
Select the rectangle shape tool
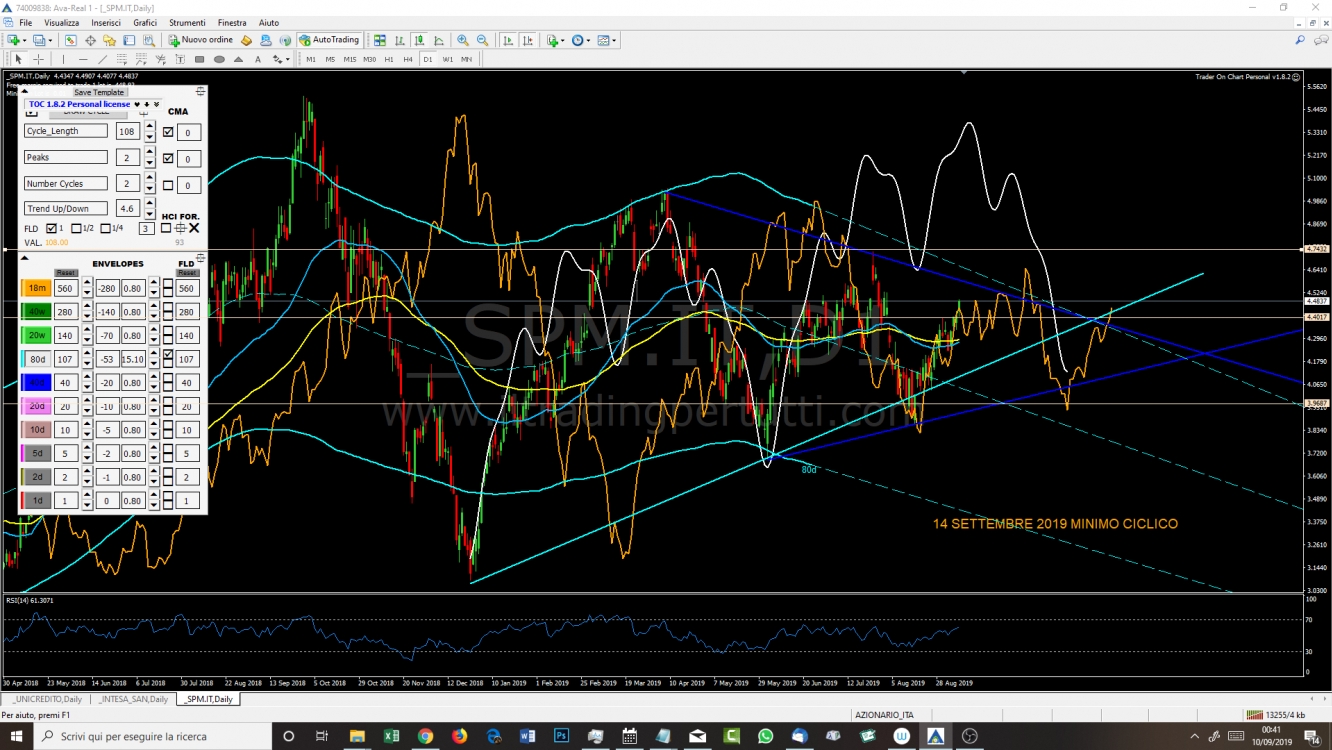point(200,59)
